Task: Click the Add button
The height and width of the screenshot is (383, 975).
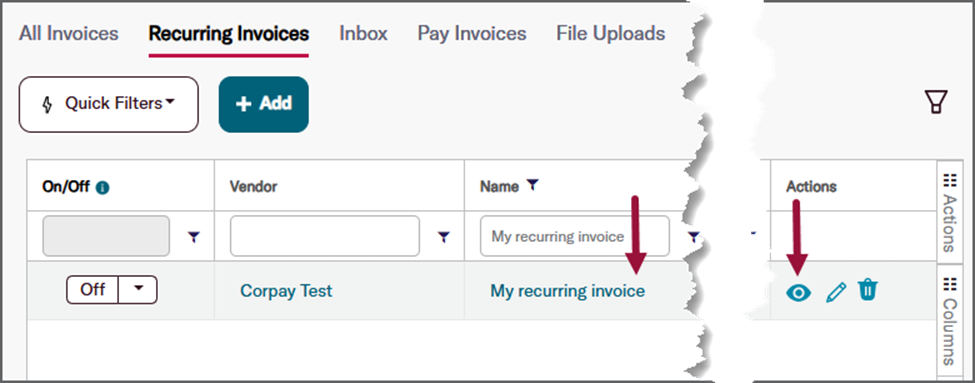Action: 264,104
